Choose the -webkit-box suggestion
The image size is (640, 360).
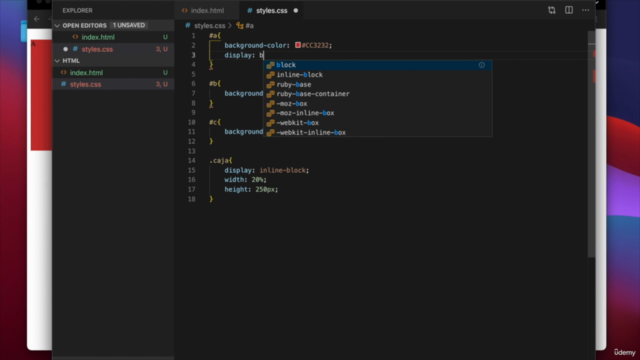pos(378,123)
